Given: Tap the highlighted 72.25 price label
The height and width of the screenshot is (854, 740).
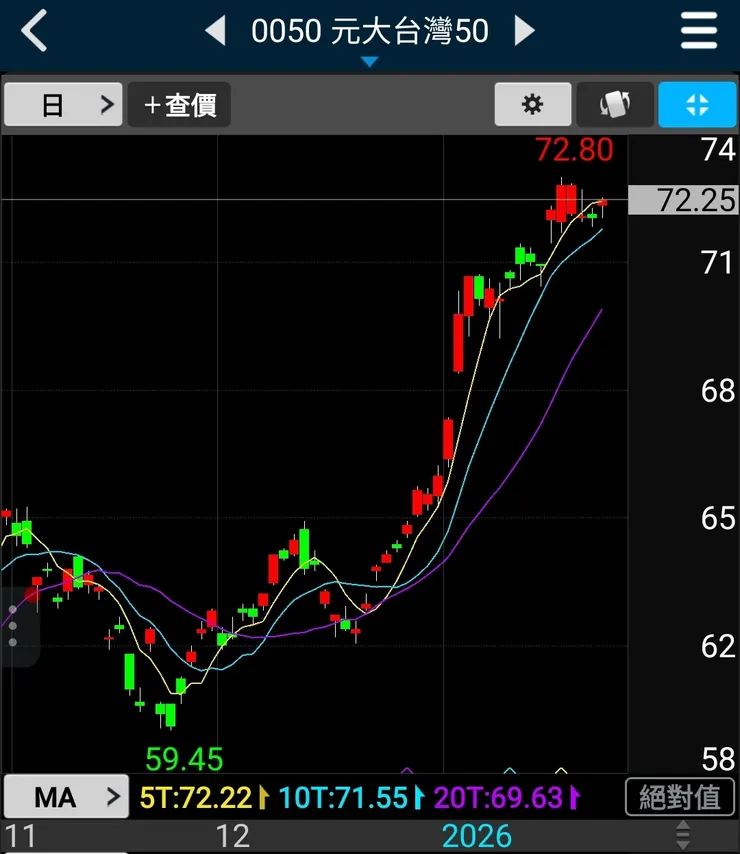Looking at the screenshot, I should (x=683, y=200).
